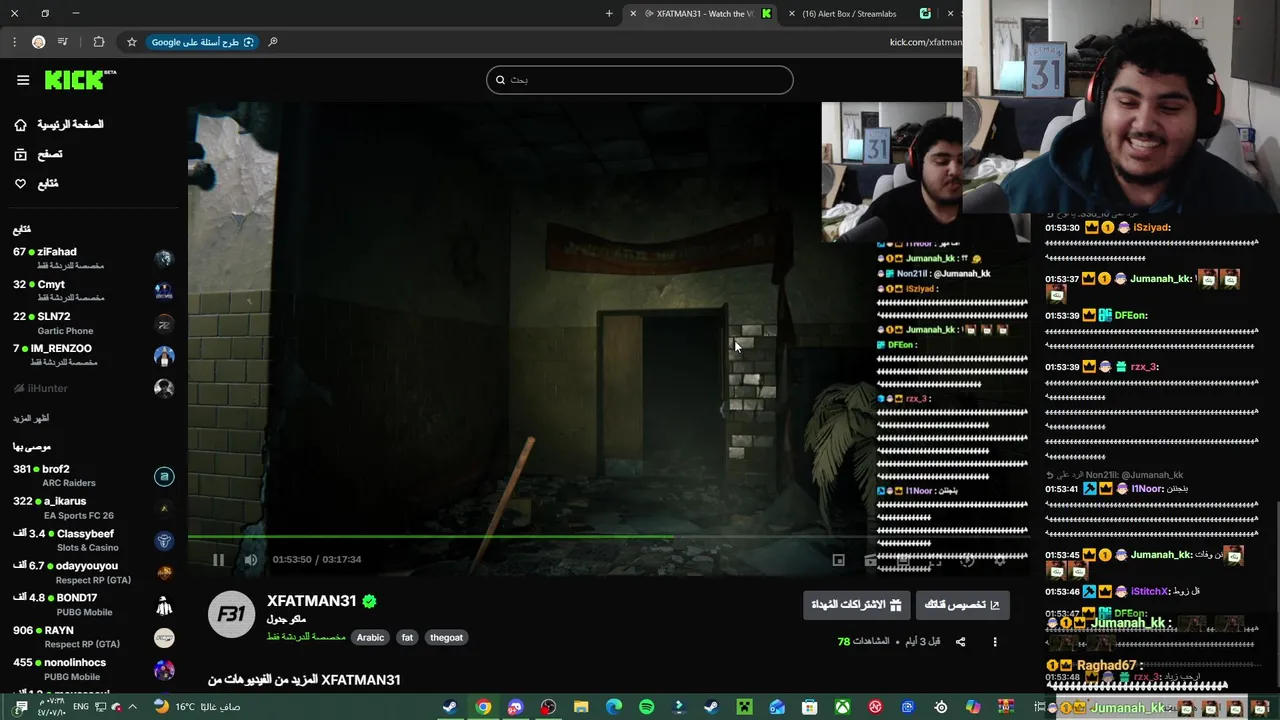Open Chrome profile avatar
This screenshot has height=720, width=1280.
click(x=38, y=42)
